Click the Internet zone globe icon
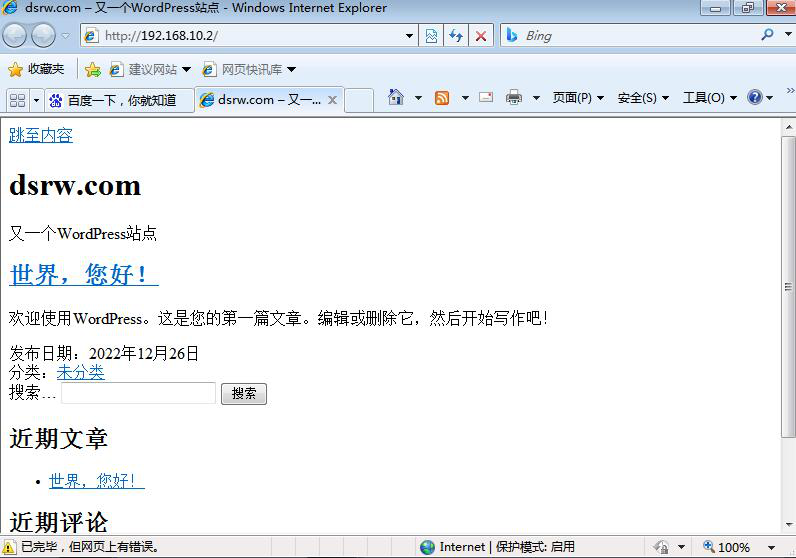The height and width of the screenshot is (558, 796). tap(427, 547)
